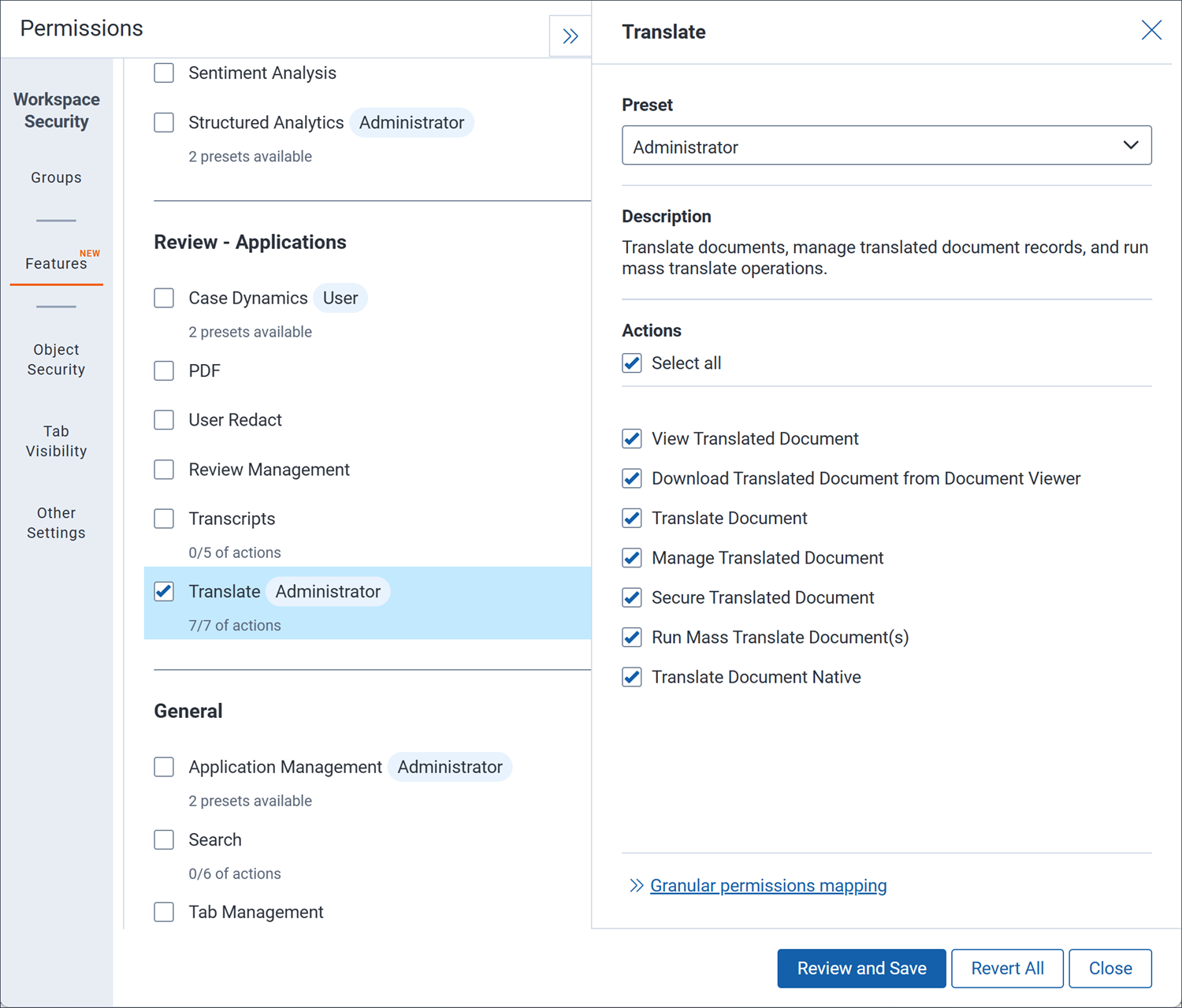Viewport: 1182px width, 1008px height.
Task: Toggle Run Mass Translate Document(s) checkbox
Action: coord(632,638)
